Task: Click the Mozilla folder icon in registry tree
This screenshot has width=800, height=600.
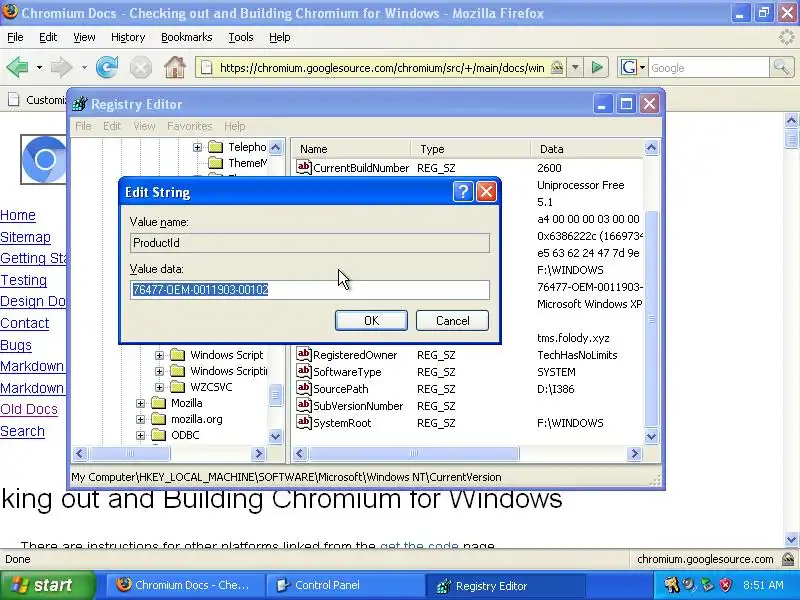Action: [159, 403]
